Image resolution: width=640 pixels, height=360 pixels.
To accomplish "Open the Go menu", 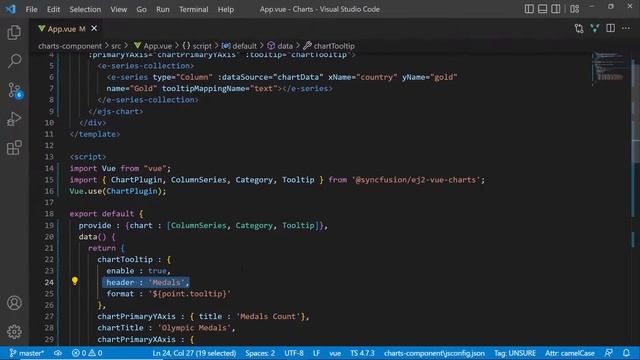I will [x=141, y=9].
